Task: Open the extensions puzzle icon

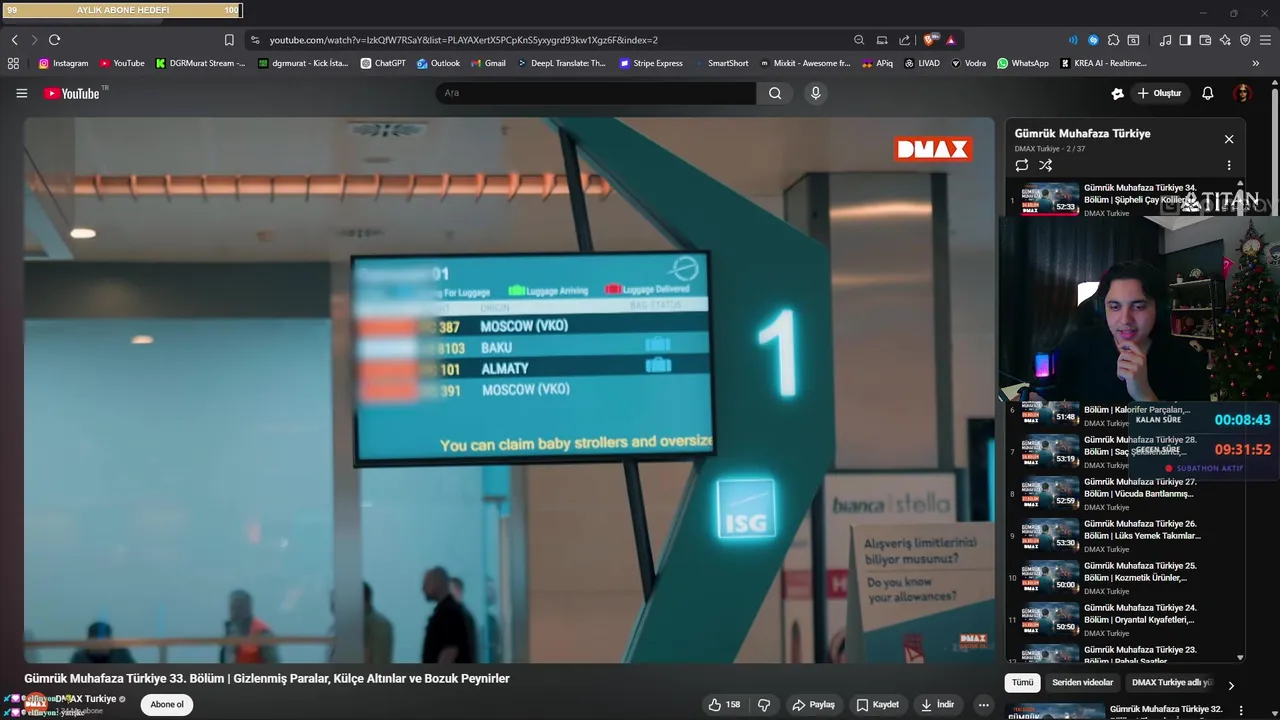Action: coord(1113,40)
